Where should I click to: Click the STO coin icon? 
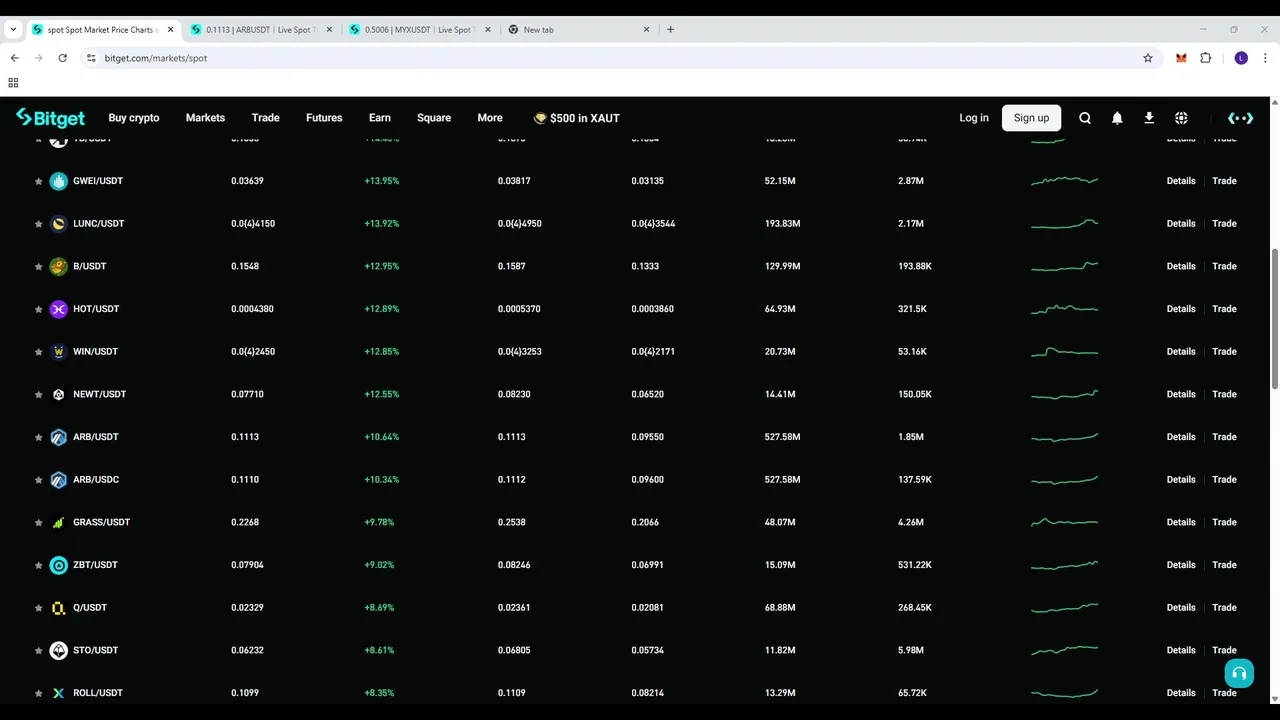(58, 650)
